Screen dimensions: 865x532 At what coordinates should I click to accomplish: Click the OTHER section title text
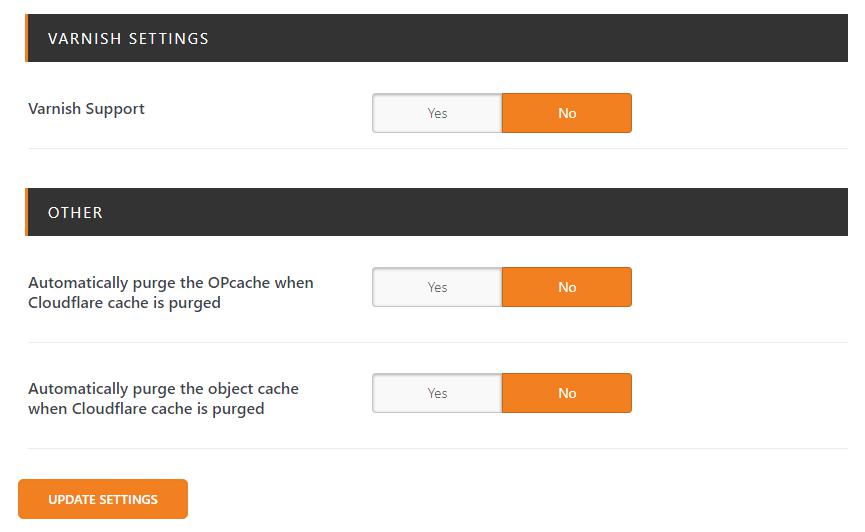coord(75,213)
